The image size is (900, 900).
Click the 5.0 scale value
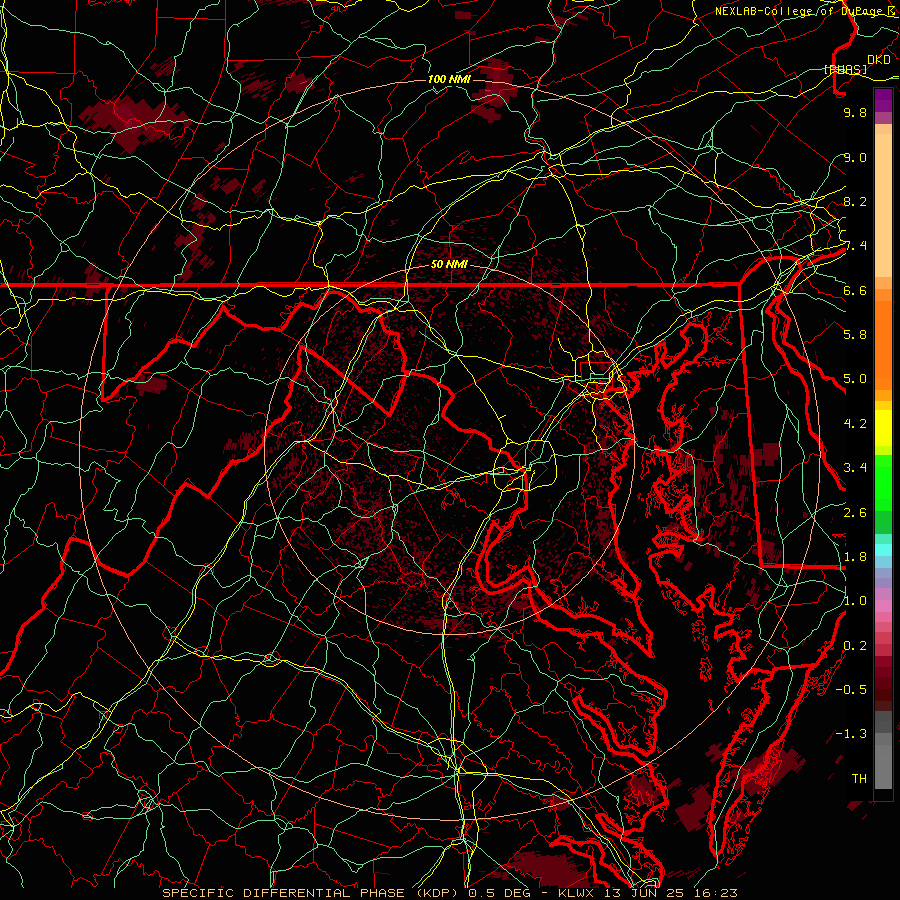(x=855, y=379)
